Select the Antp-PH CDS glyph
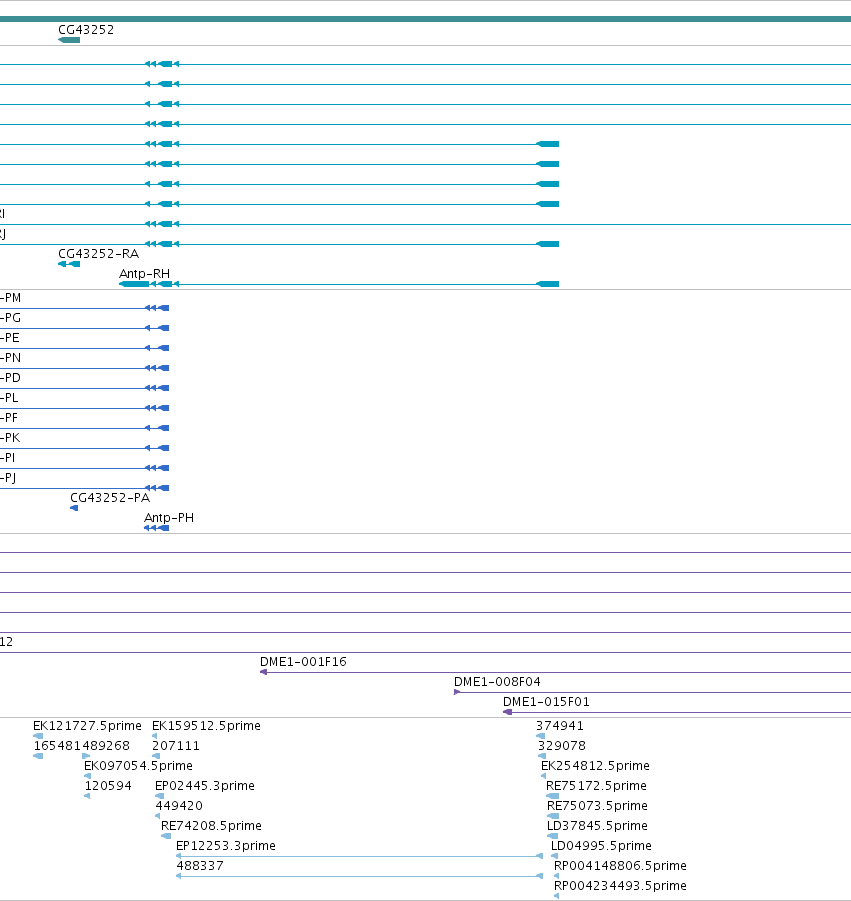This screenshot has width=851, height=901. coord(156,528)
